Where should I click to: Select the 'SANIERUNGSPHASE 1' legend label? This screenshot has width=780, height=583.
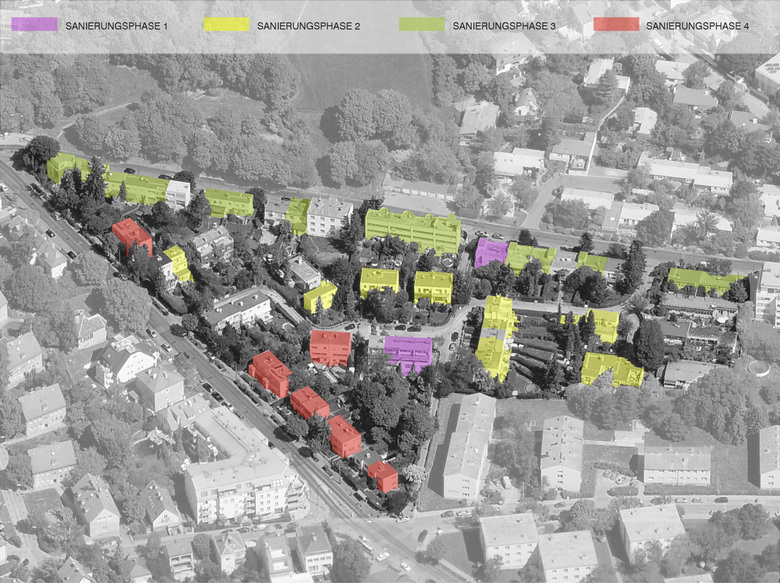click(116, 24)
